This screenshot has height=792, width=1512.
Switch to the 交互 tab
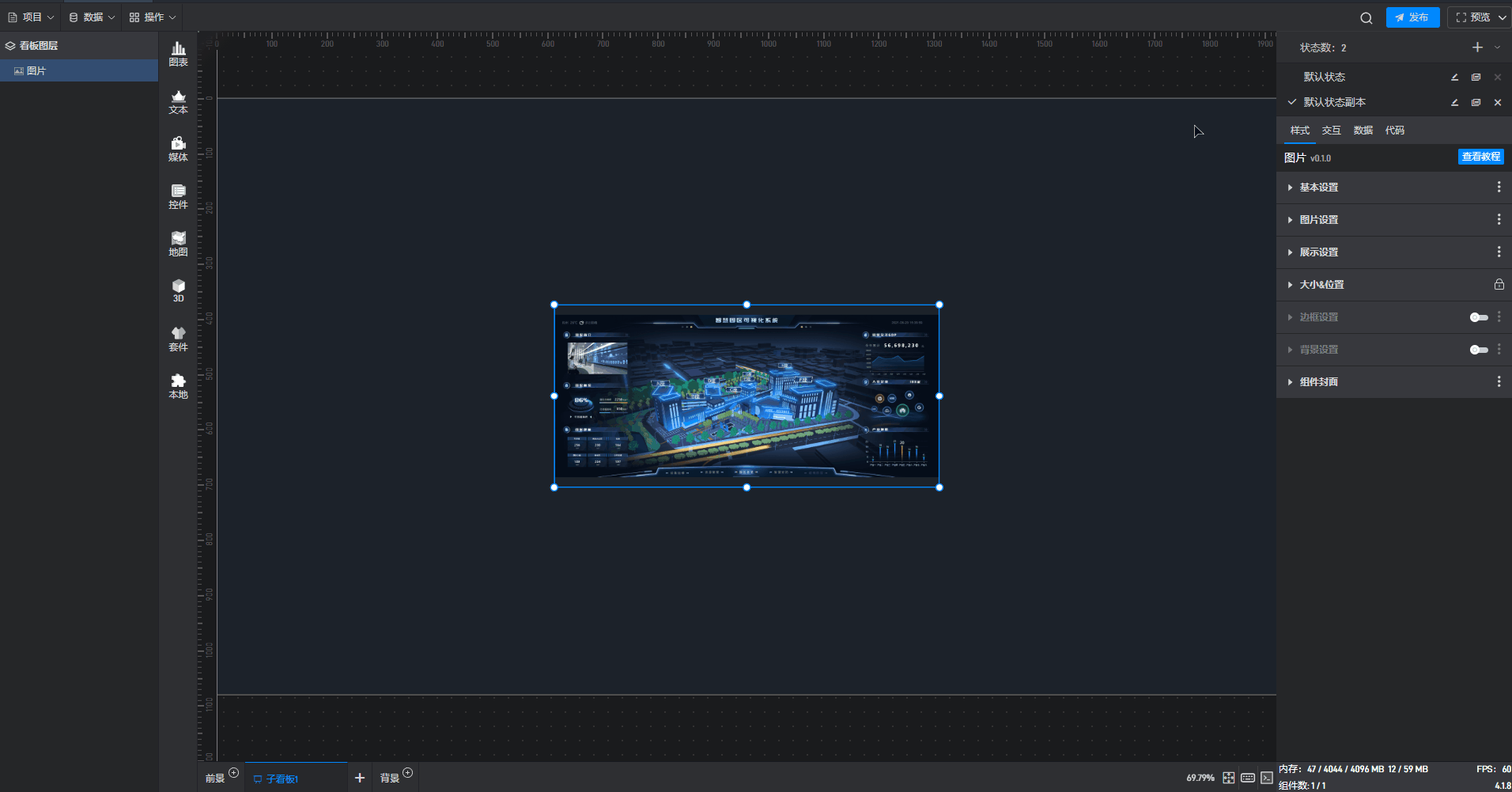[x=1331, y=131]
